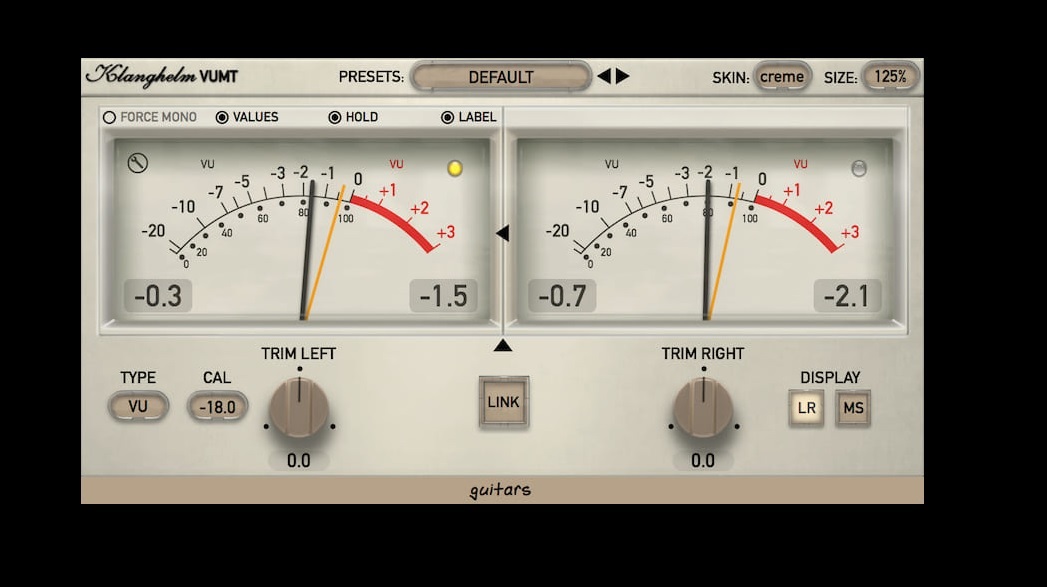Click the SKIN: label
The image size is (1047, 587).
(x=730, y=78)
